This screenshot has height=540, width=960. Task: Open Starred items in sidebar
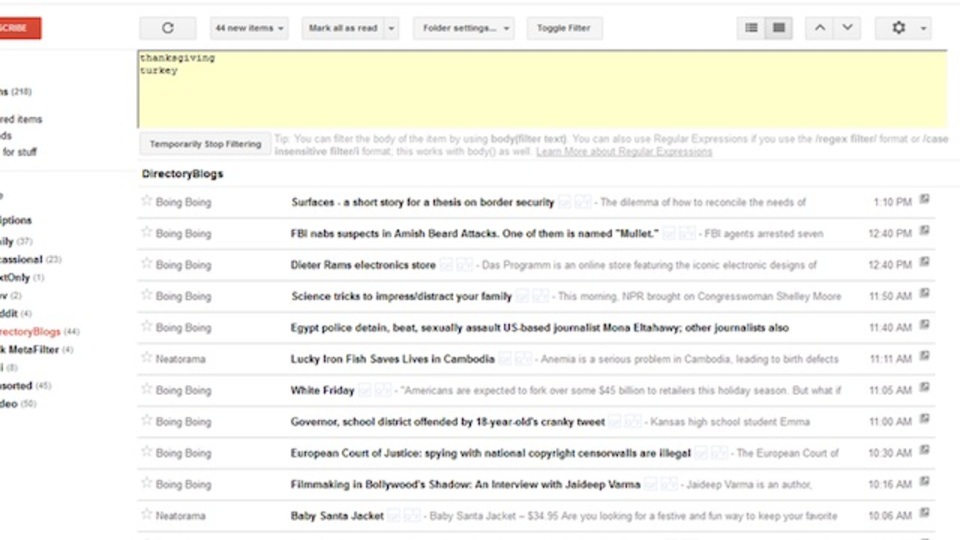tap(21, 119)
